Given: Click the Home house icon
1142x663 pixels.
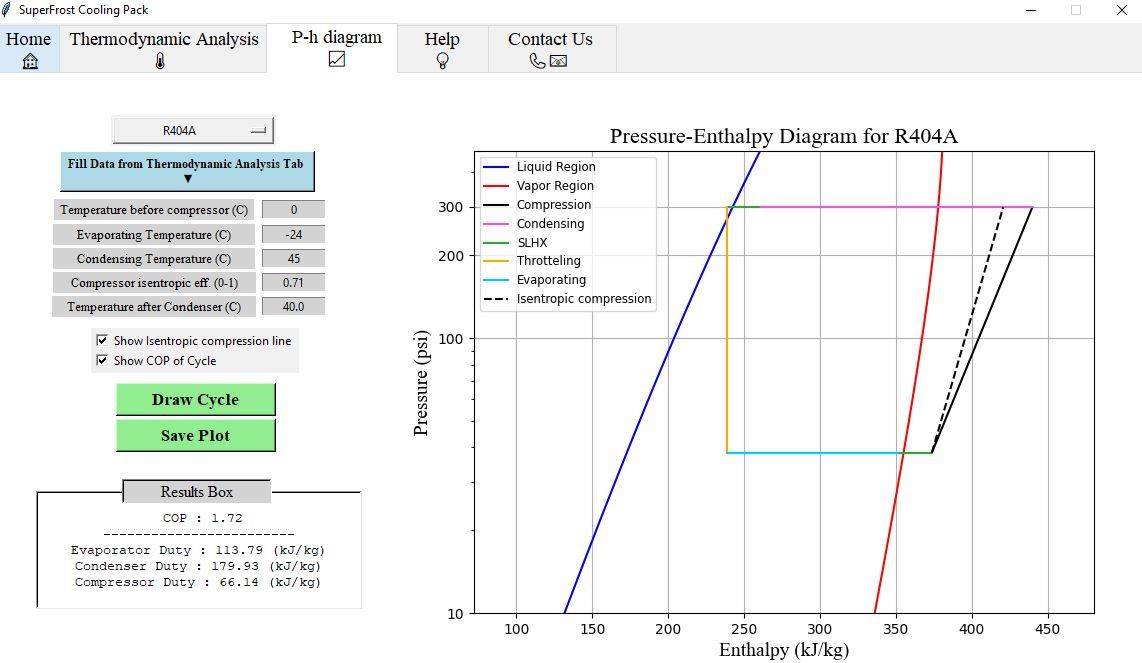Looking at the screenshot, I should click(28, 62).
